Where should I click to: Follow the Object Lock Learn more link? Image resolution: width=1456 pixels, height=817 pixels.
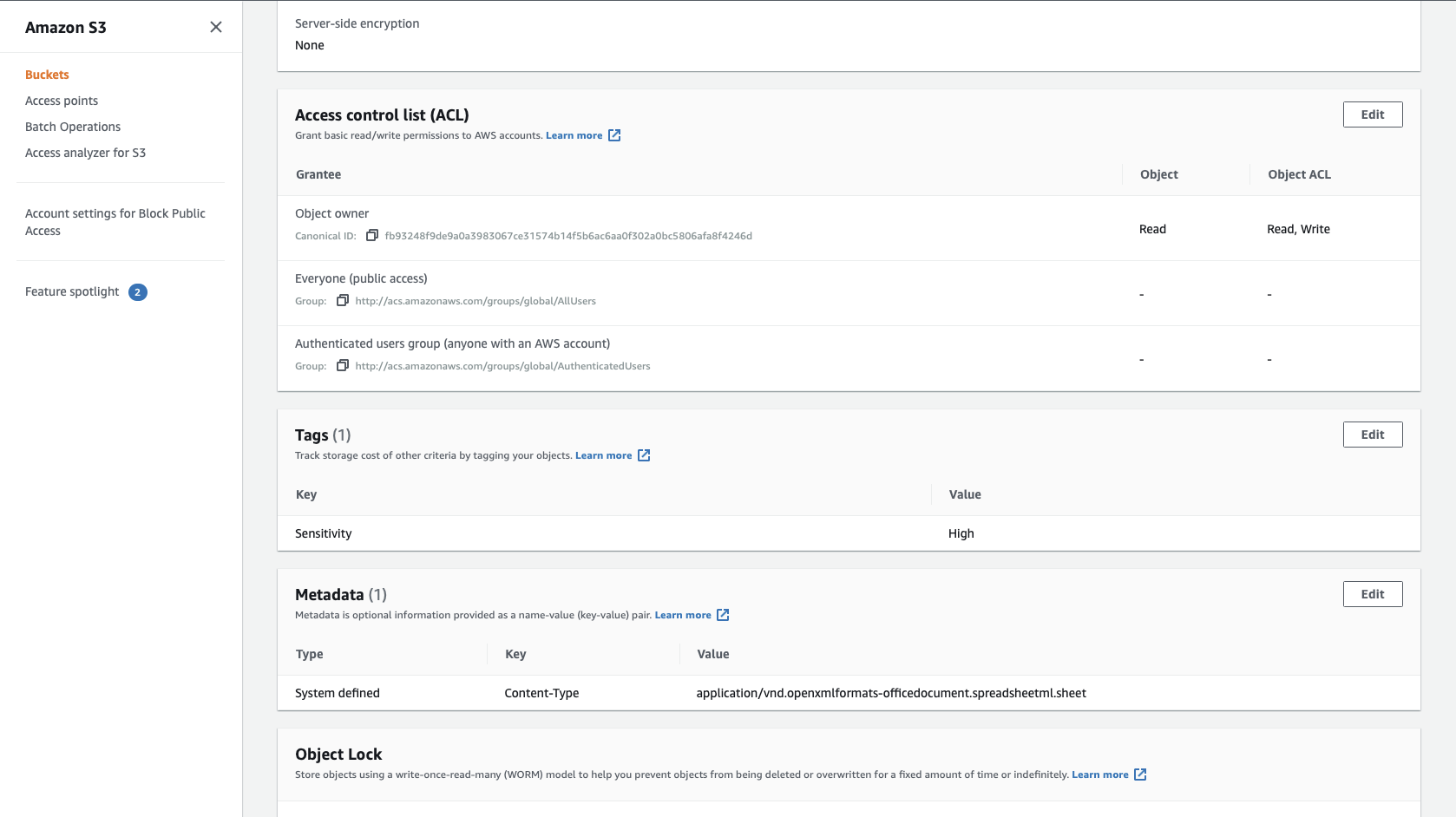(1099, 775)
